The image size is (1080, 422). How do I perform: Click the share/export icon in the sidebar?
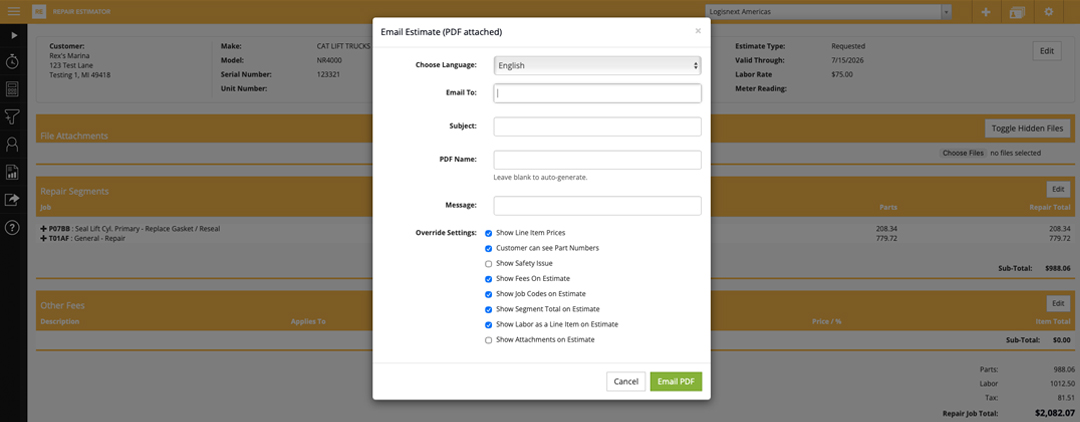[12, 200]
